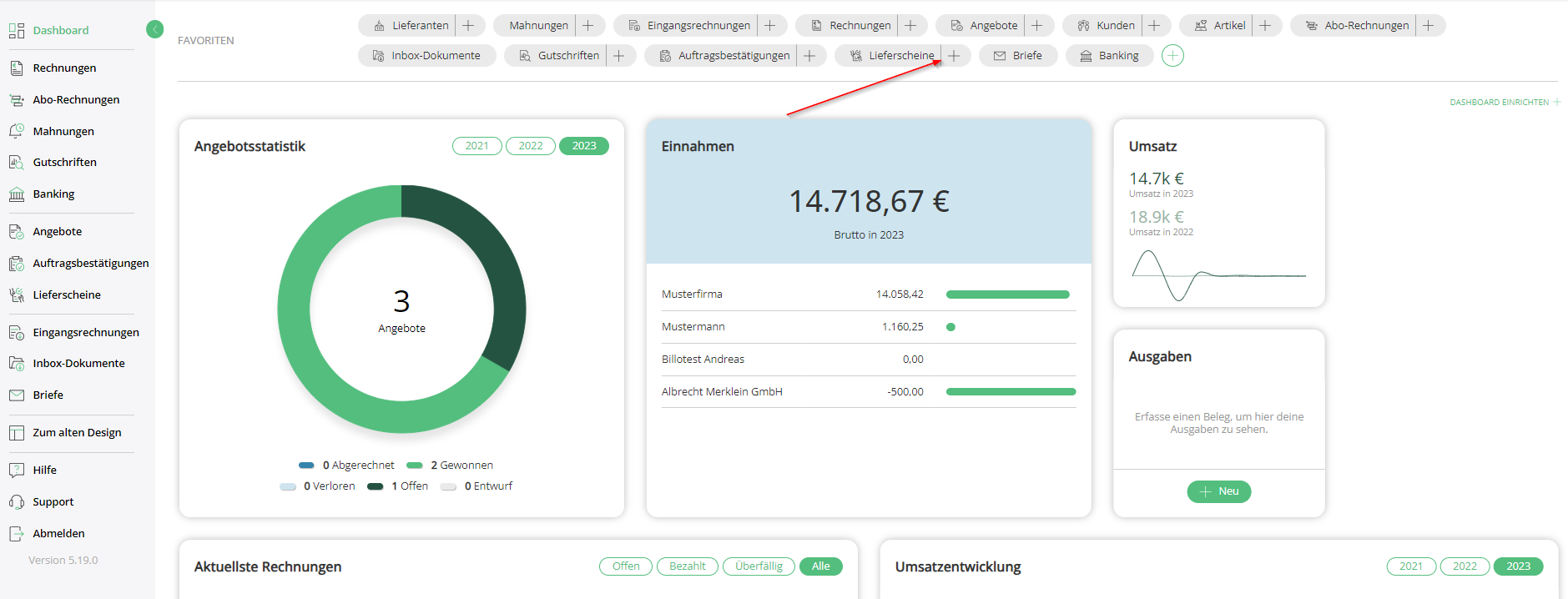This screenshot has height=599, width=1568.
Task: Open Angebote in the sidebar
Action: pos(57,232)
